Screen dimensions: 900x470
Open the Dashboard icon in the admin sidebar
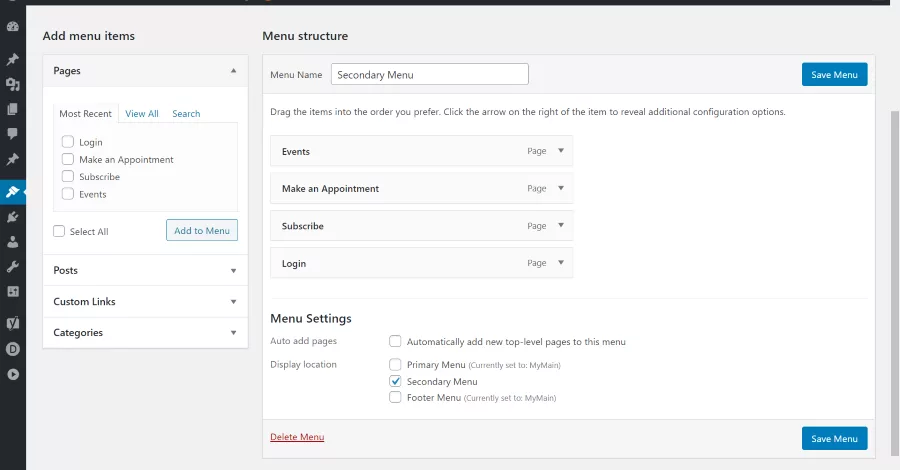click(x=13, y=26)
